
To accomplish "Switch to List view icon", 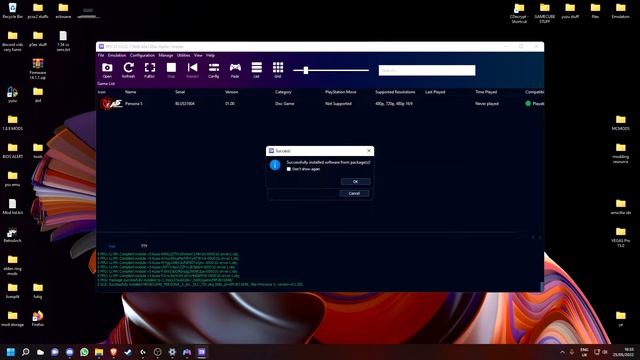I will pos(256,70).
